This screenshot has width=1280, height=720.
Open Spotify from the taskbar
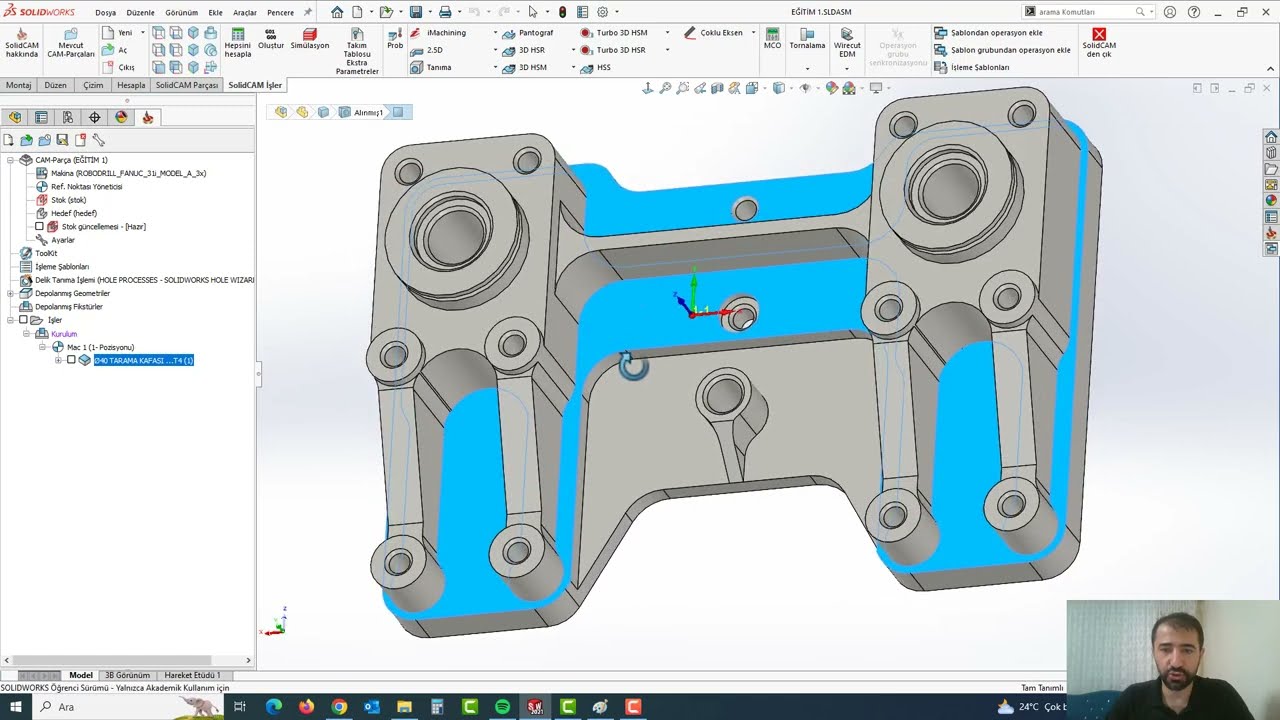click(x=502, y=707)
